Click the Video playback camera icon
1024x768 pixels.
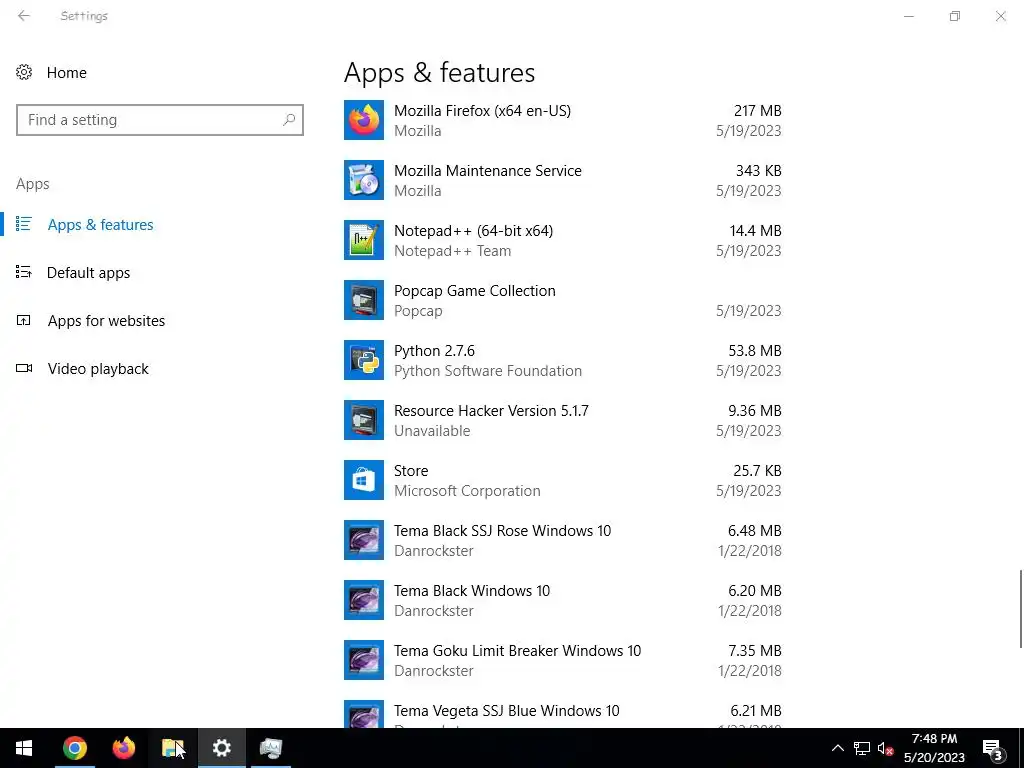24,368
